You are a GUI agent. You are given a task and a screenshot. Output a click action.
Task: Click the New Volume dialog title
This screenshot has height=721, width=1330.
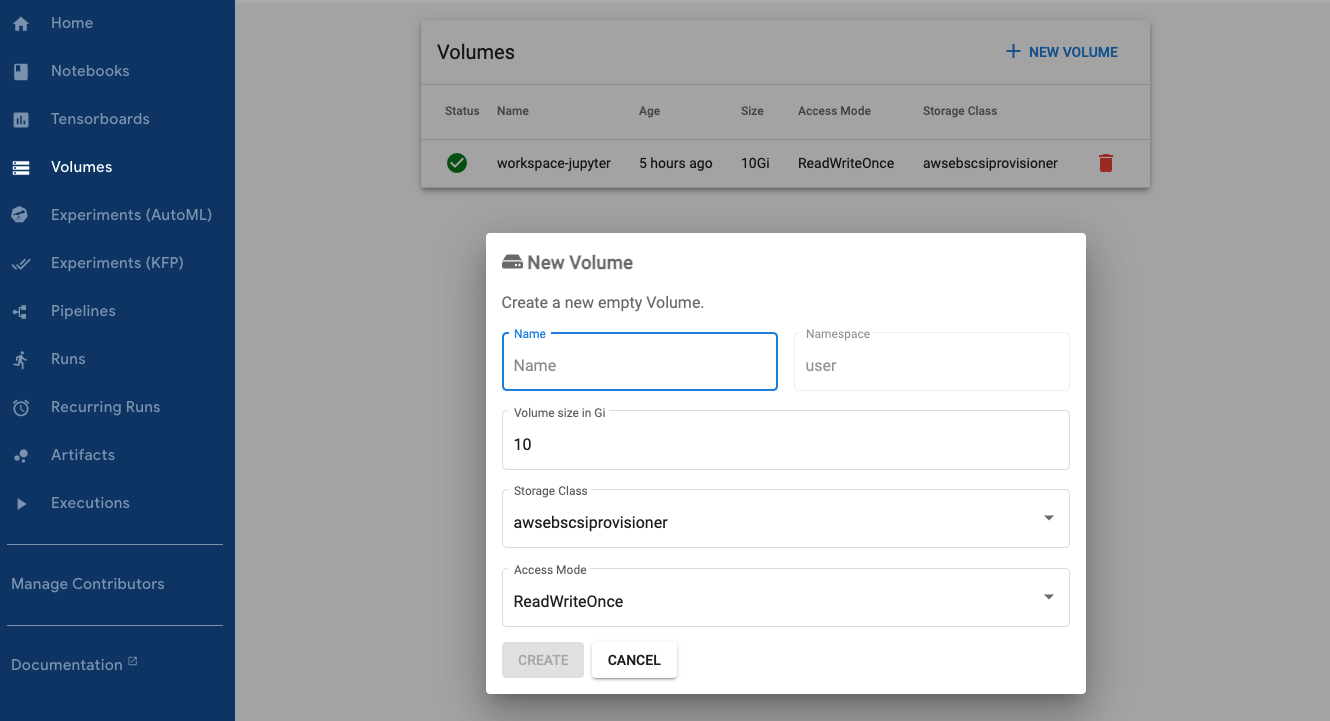coord(580,263)
